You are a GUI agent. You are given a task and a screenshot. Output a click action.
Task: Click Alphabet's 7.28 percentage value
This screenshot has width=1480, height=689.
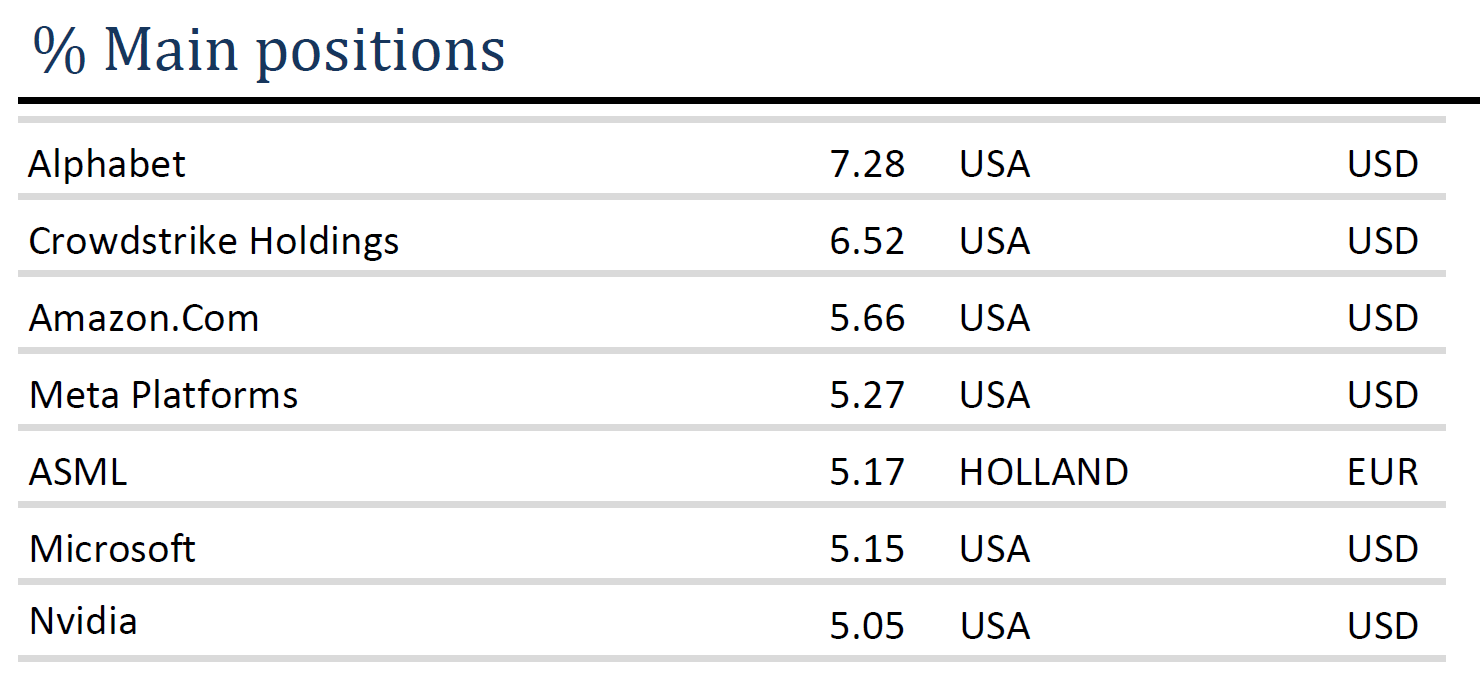867,164
